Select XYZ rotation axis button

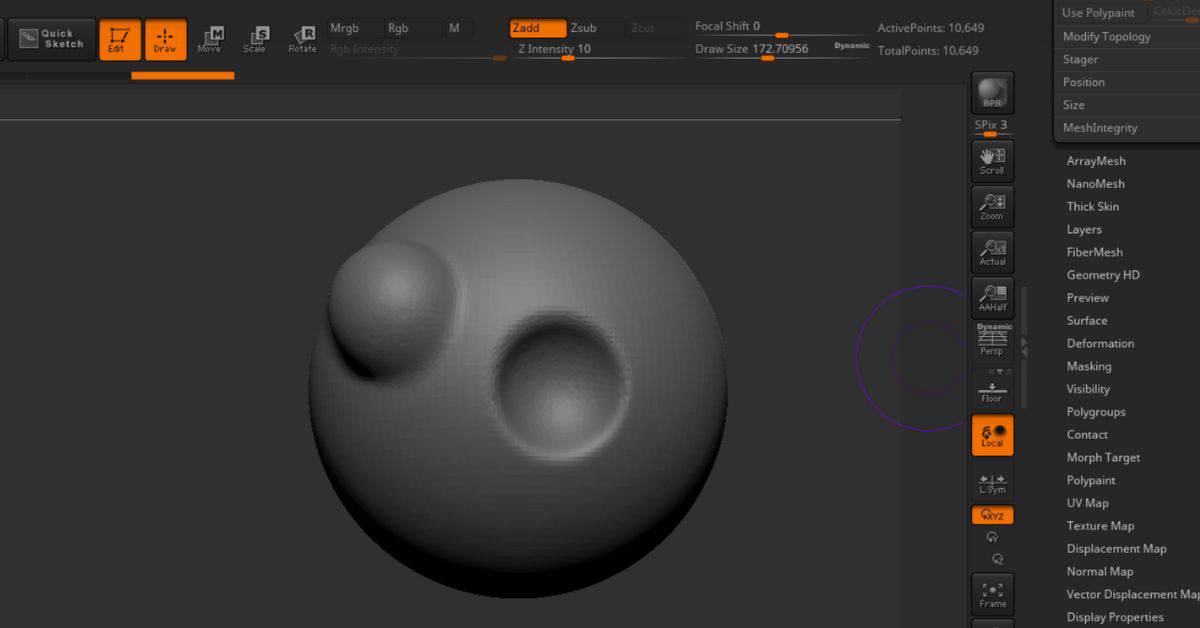(992, 515)
